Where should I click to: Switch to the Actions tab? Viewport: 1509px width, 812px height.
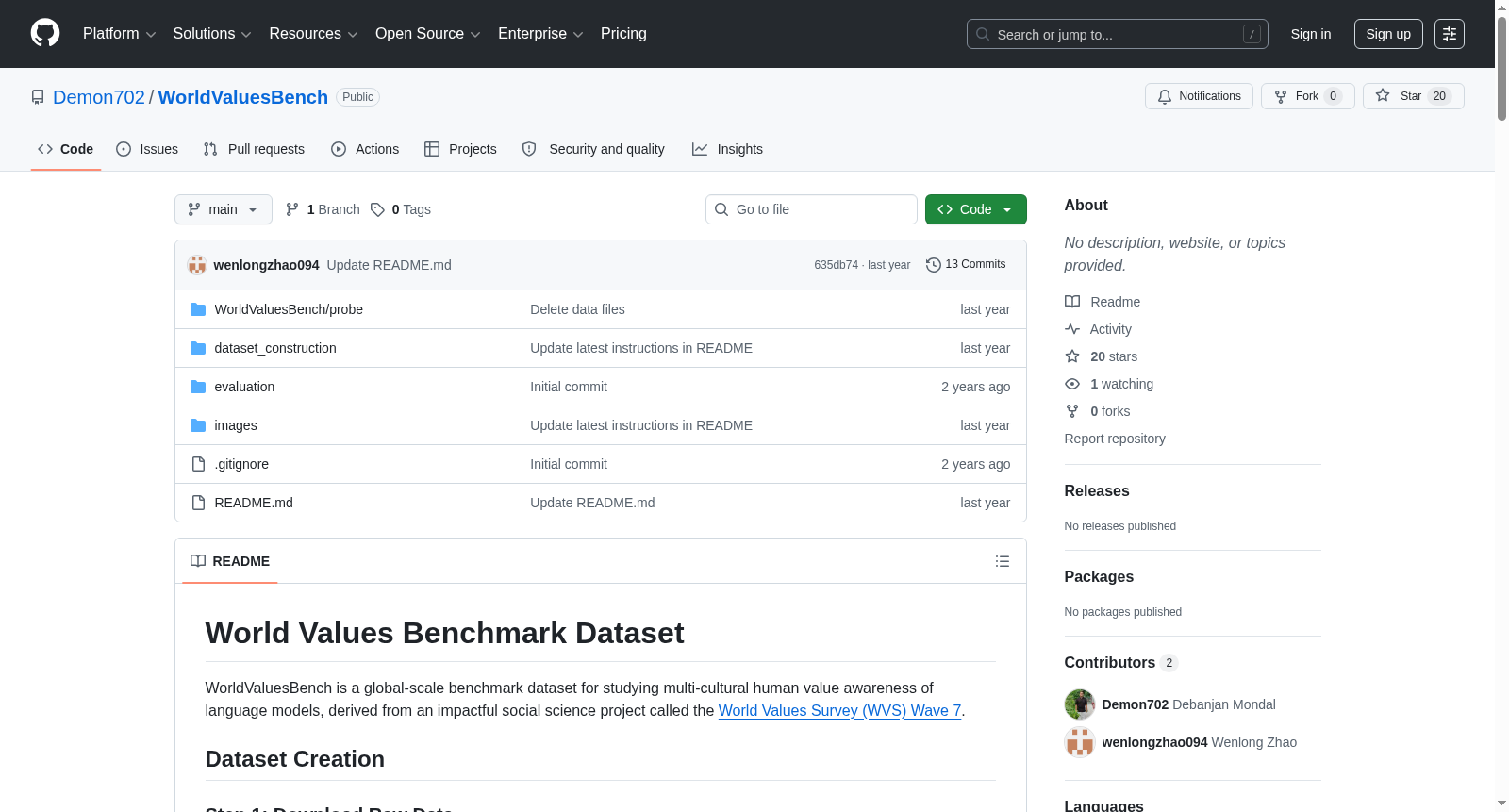point(365,149)
